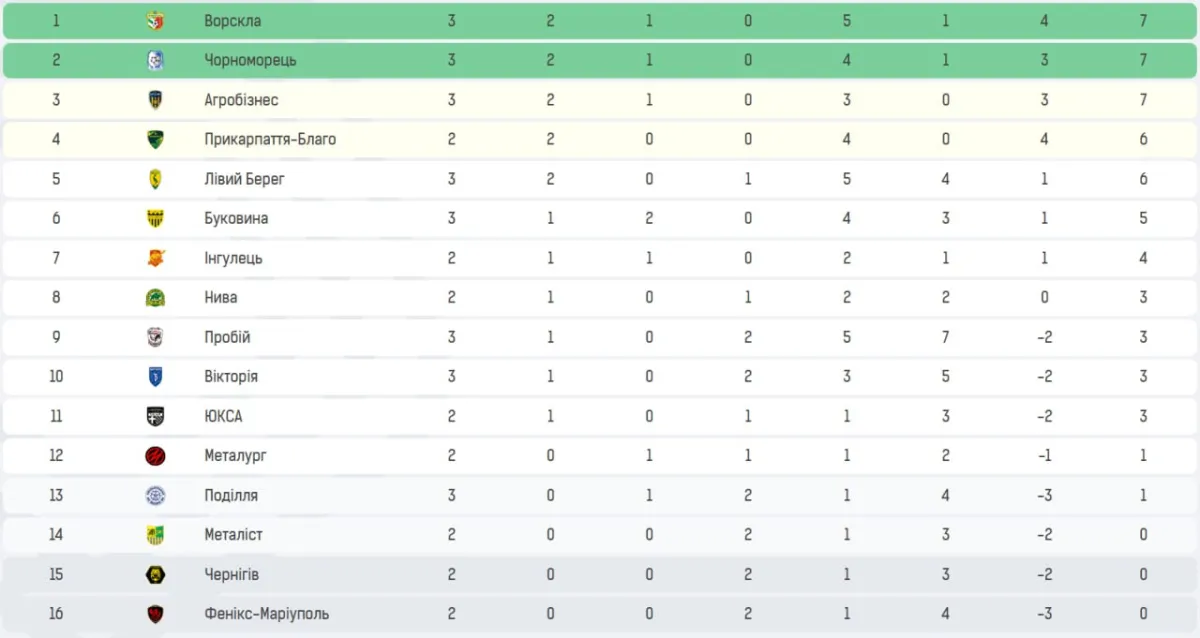The height and width of the screenshot is (638, 1200).
Task: Select the Ворскла first-place row name
Action: [233, 21]
